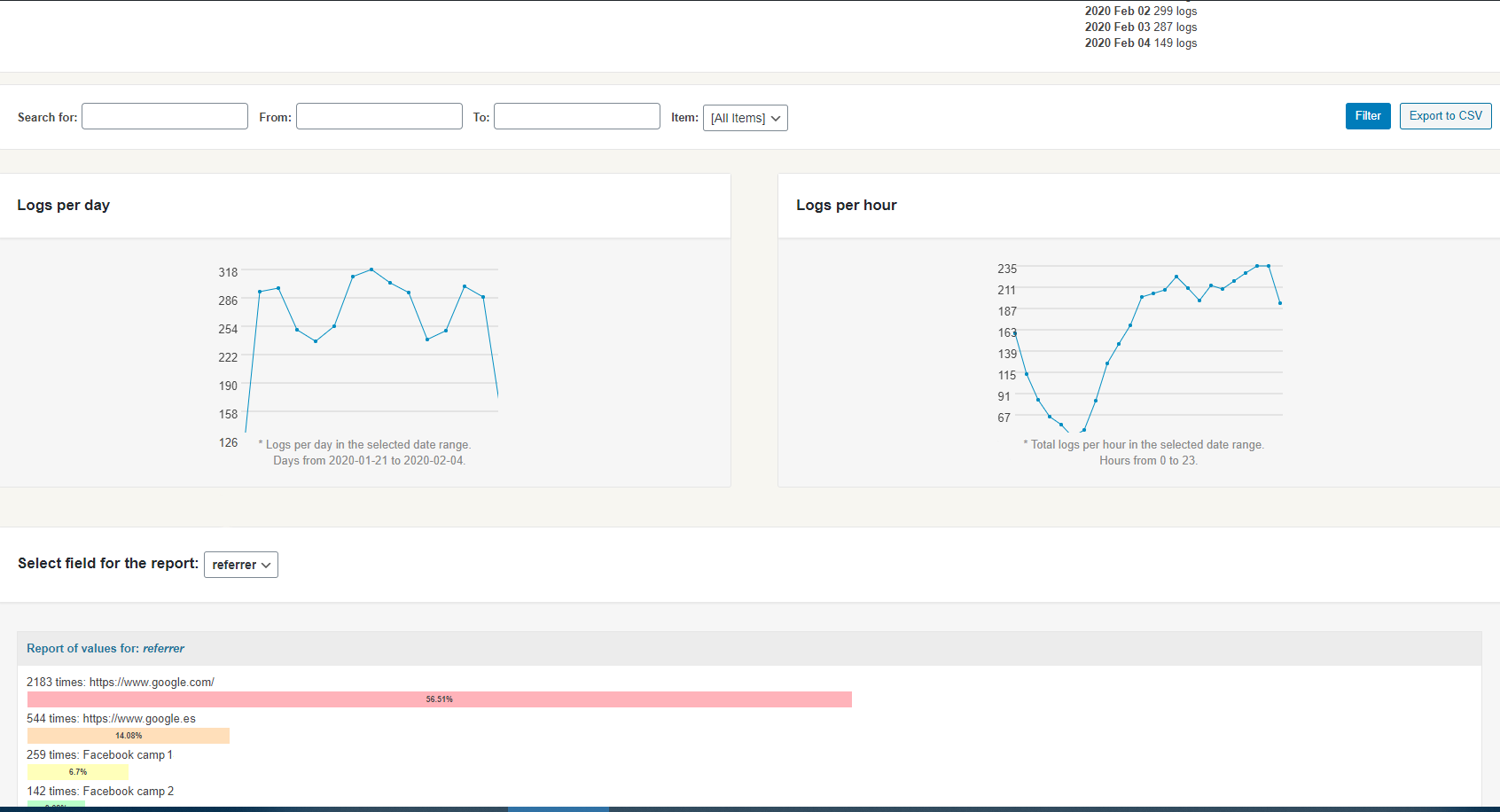Click the 67 axis label on hourly chart
The image size is (1500, 812).
click(x=1004, y=418)
